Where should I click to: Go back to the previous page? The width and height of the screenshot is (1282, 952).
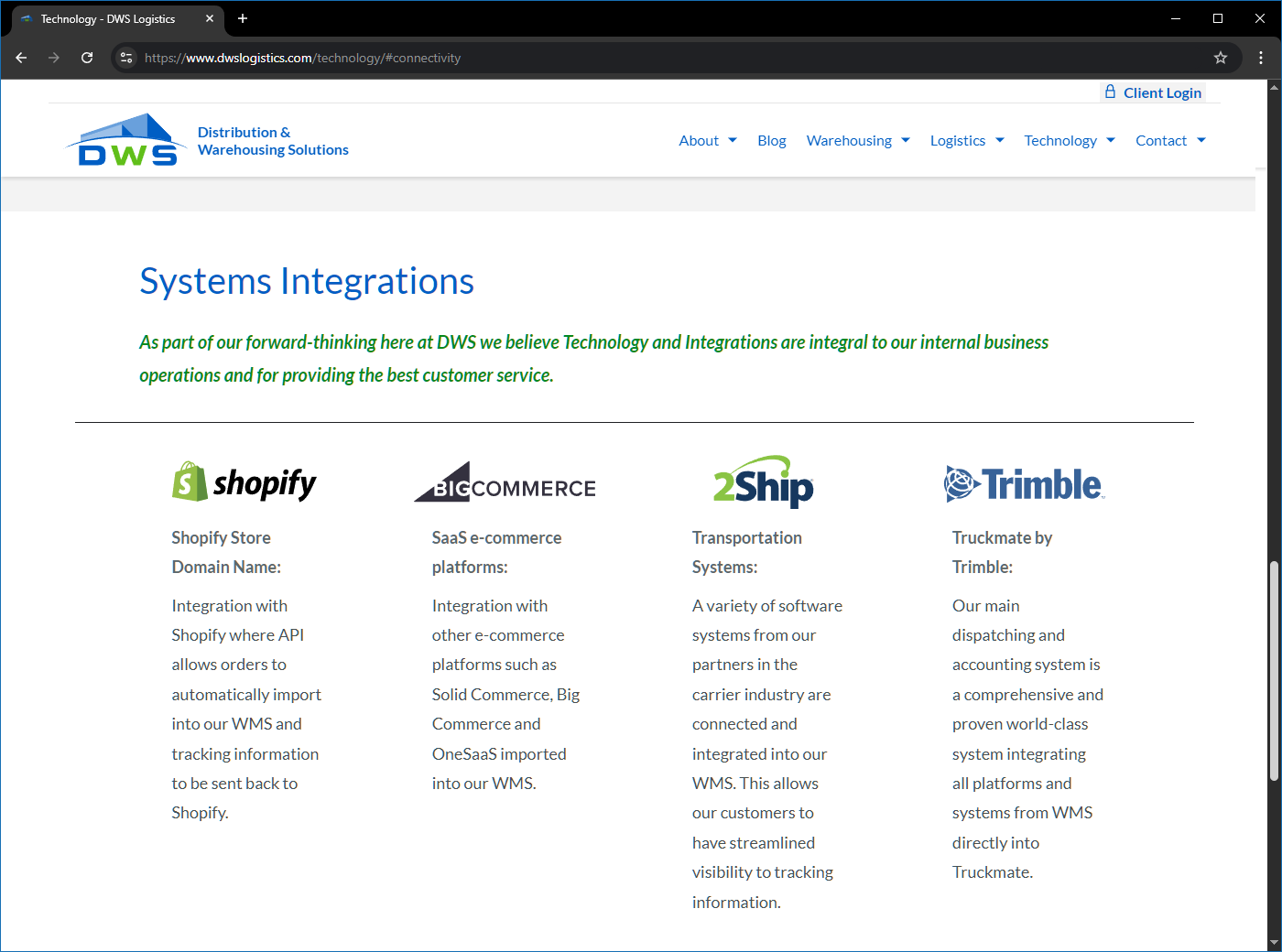pyautogui.click(x=21, y=58)
